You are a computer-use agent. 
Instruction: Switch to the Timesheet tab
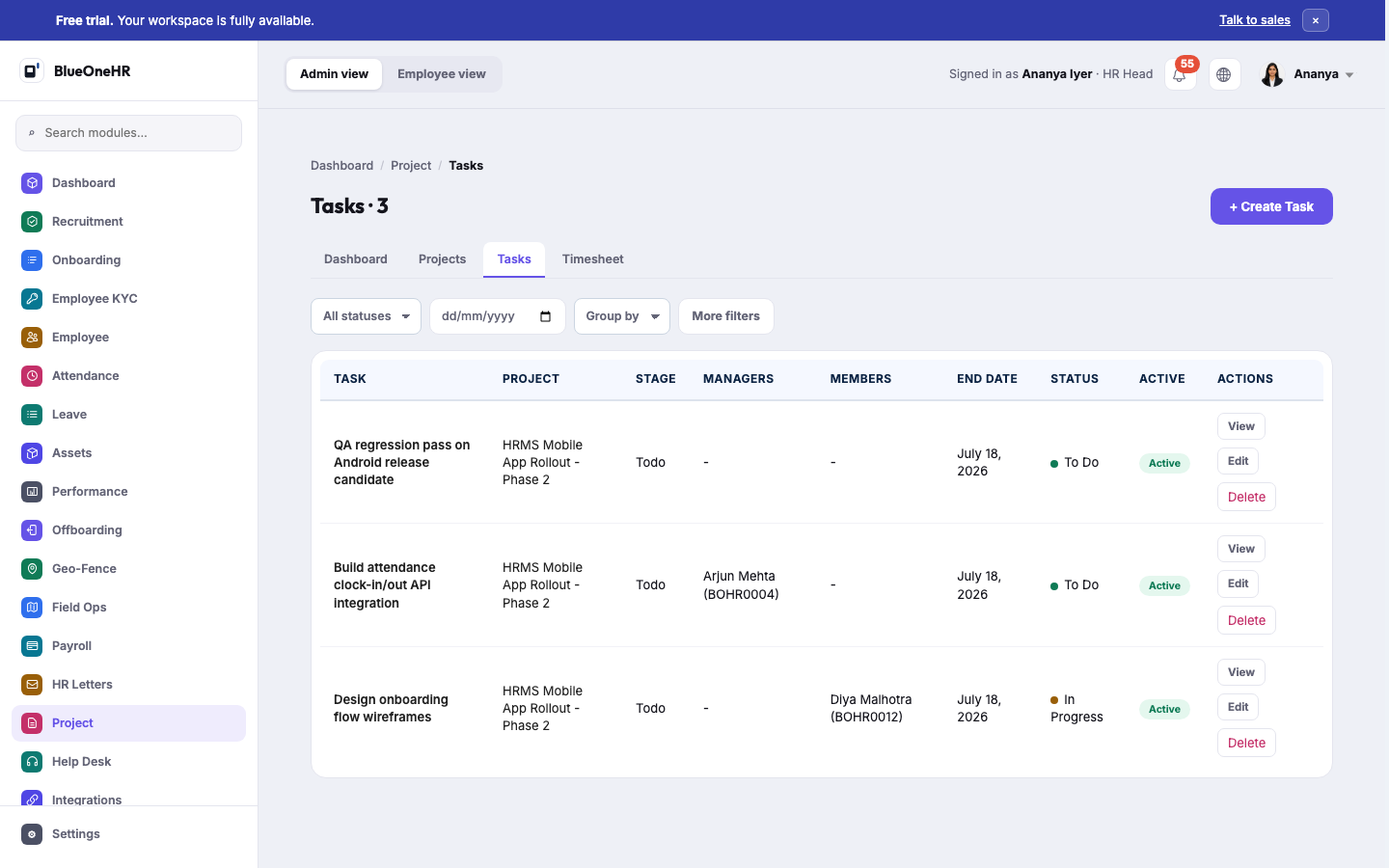click(x=593, y=259)
